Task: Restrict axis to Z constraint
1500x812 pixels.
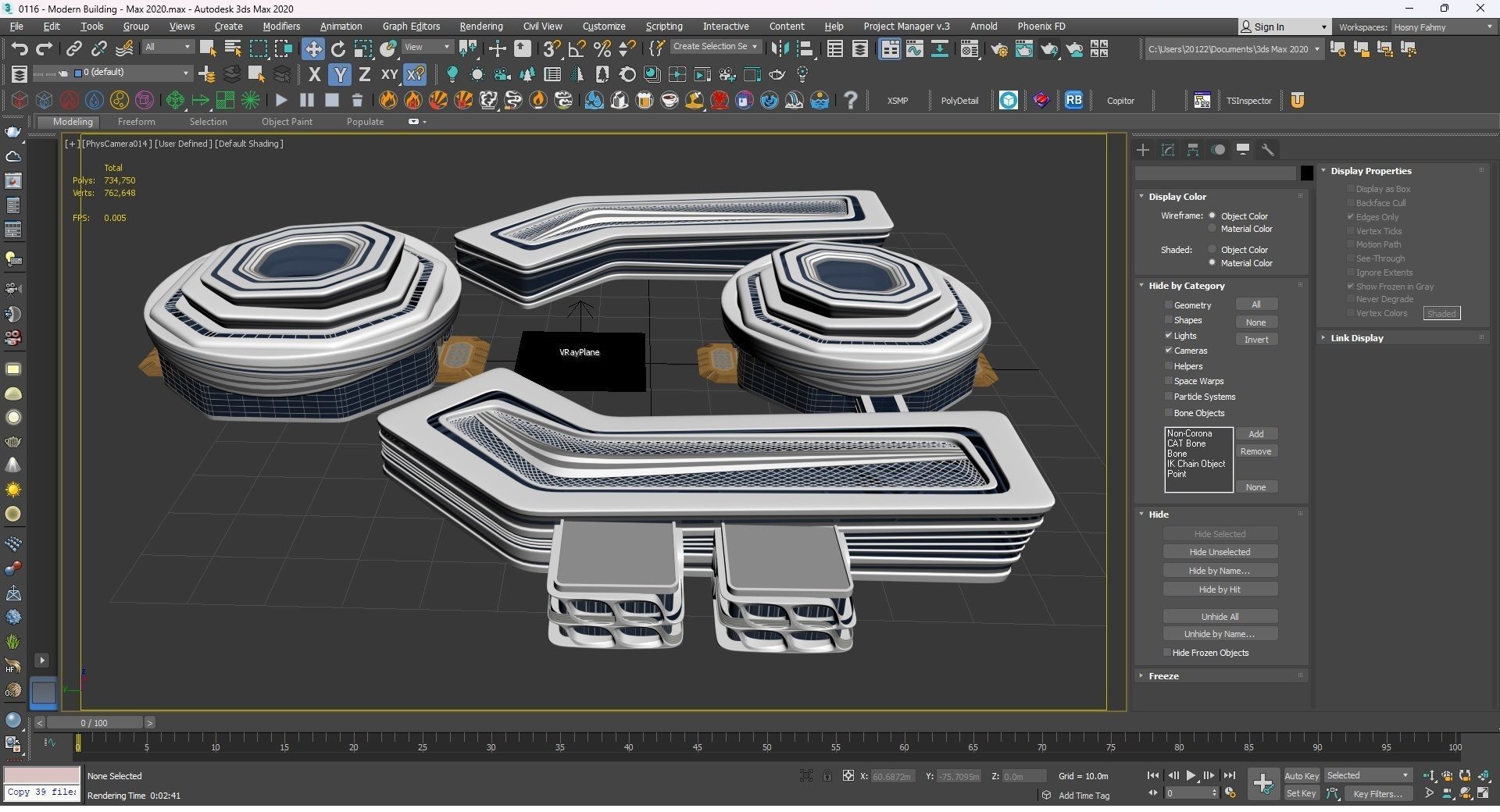Action: pos(364,74)
